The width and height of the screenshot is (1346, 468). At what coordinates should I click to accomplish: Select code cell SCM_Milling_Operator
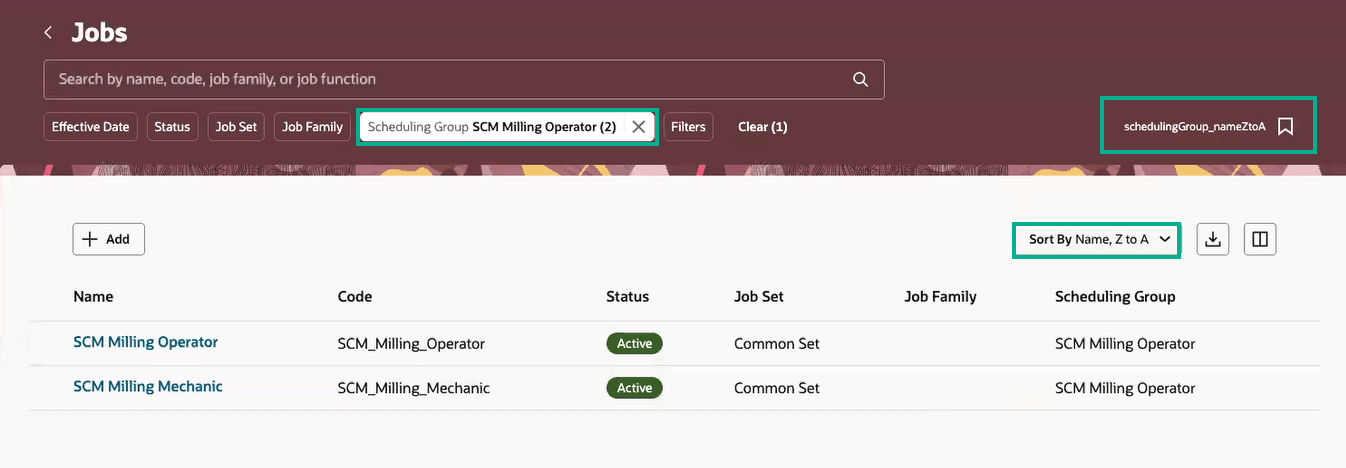click(x=411, y=344)
